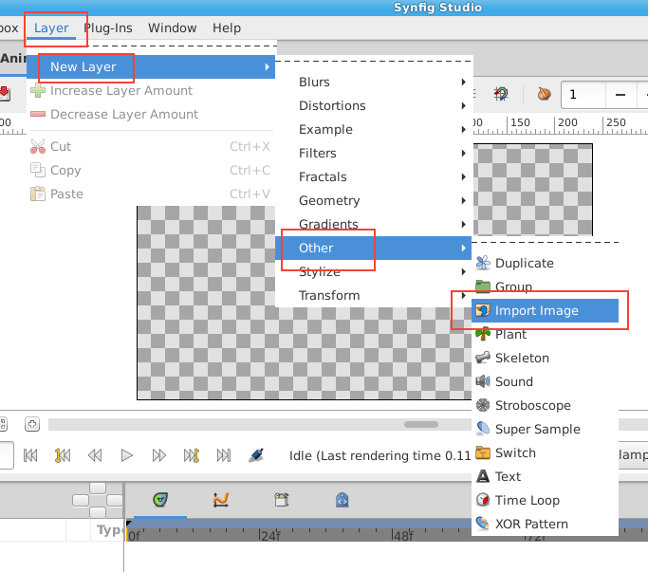Viewport: 648px width, 572px height.
Task: Choose Decrease Layer Amount
Action: [x=151, y=114]
